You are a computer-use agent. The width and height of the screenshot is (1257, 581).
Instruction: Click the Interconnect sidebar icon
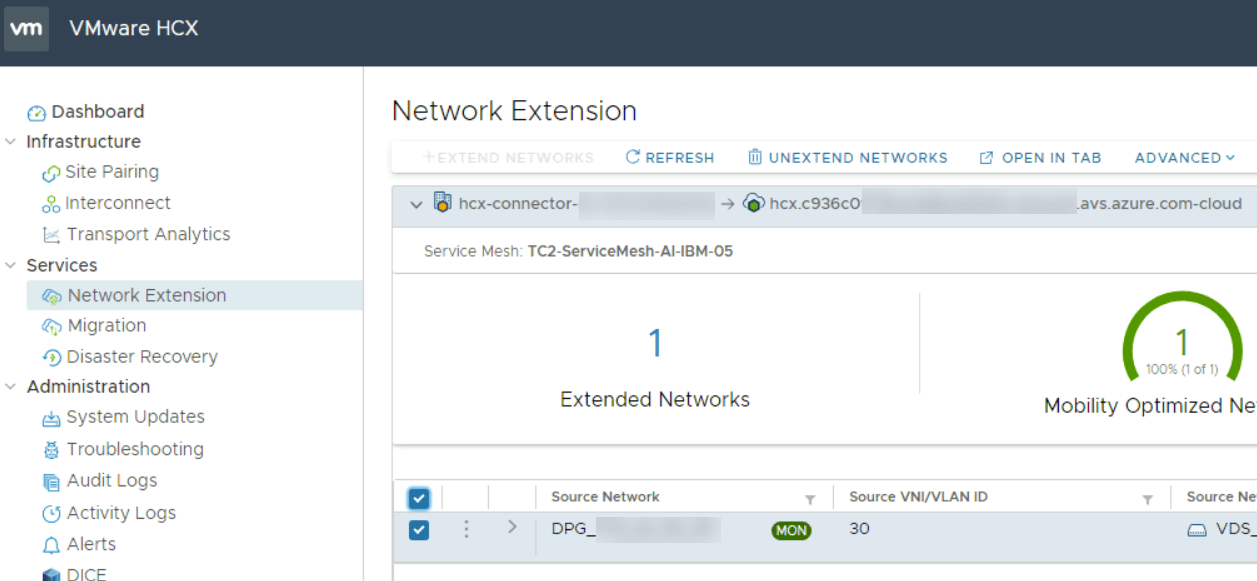click(x=51, y=204)
